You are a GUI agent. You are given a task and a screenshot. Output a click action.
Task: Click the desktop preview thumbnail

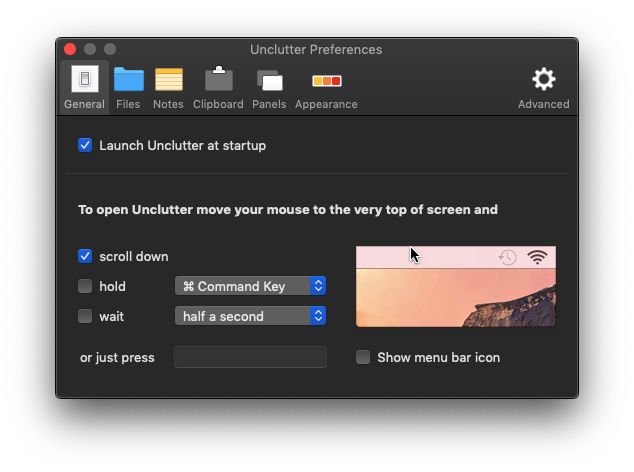(x=456, y=286)
